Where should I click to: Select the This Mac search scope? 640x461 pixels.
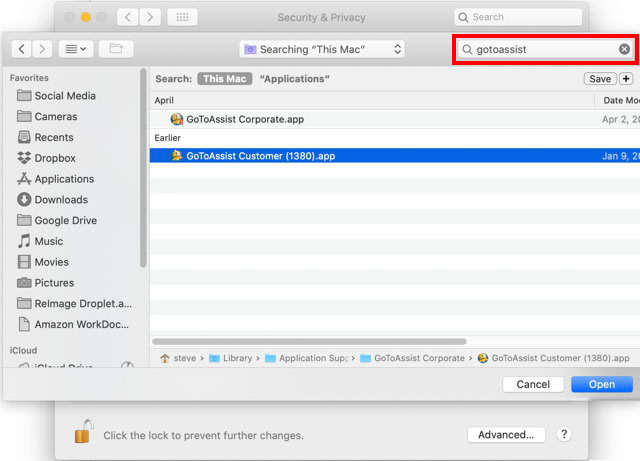[x=224, y=79]
